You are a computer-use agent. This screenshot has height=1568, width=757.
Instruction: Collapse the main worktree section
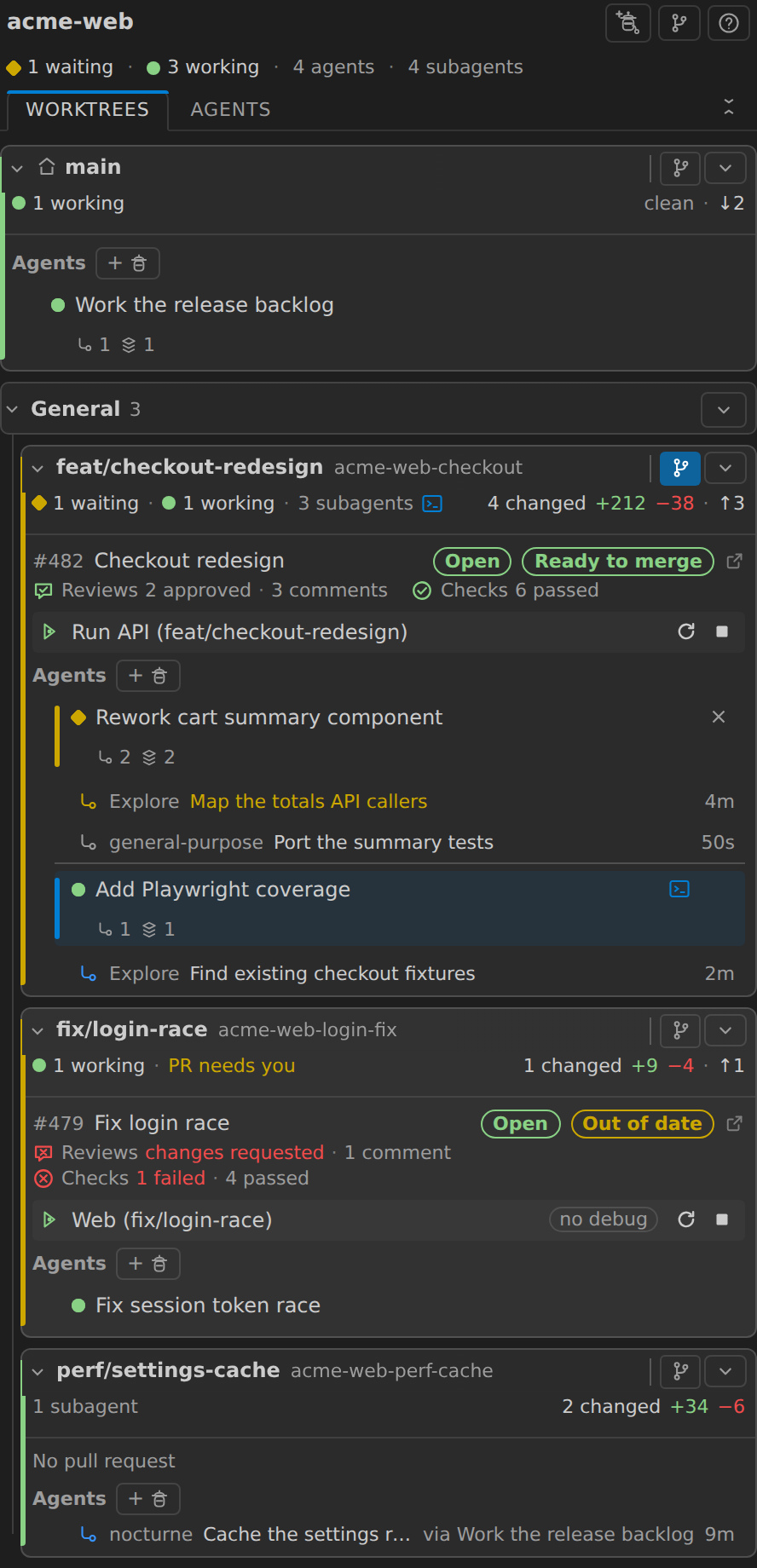(x=17, y=168)
